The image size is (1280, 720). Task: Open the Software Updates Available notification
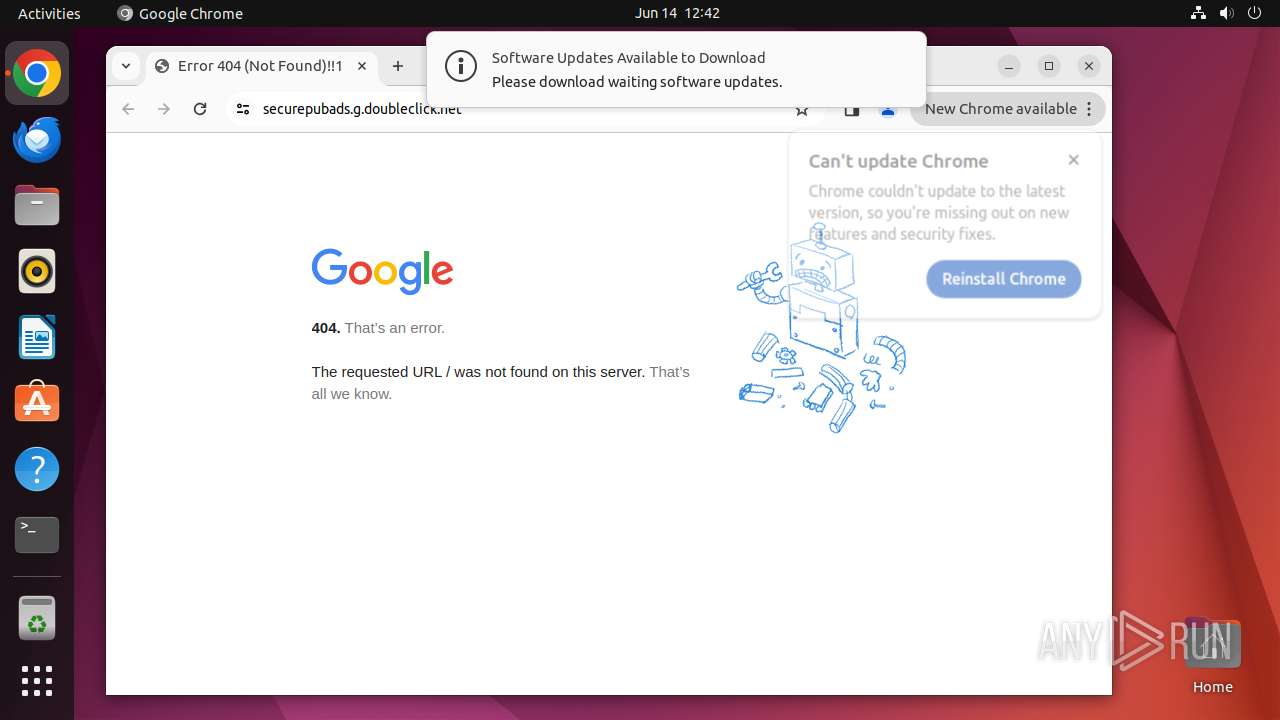pos(676,69)
